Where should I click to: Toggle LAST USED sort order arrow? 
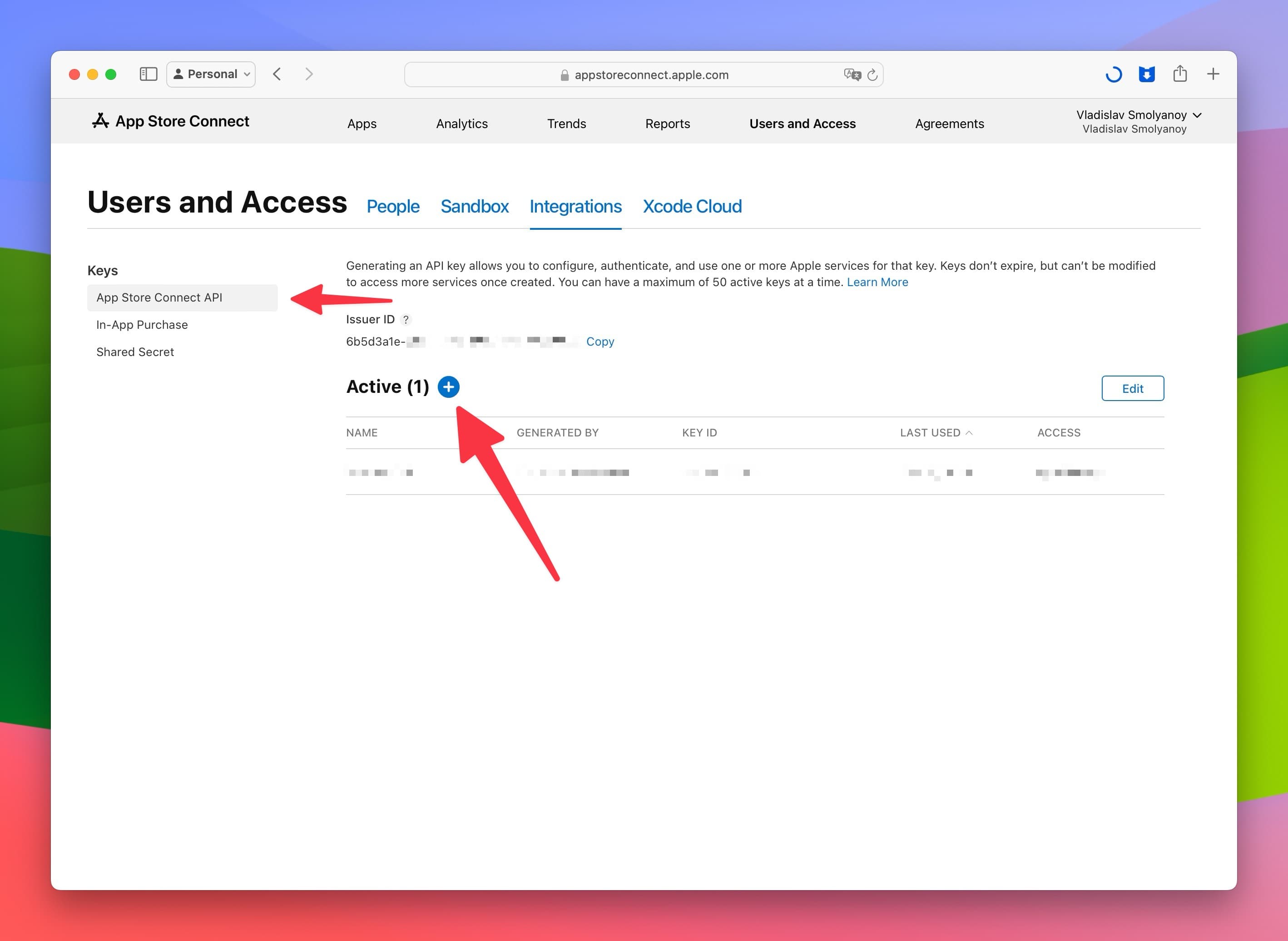(x=969, y=433)
